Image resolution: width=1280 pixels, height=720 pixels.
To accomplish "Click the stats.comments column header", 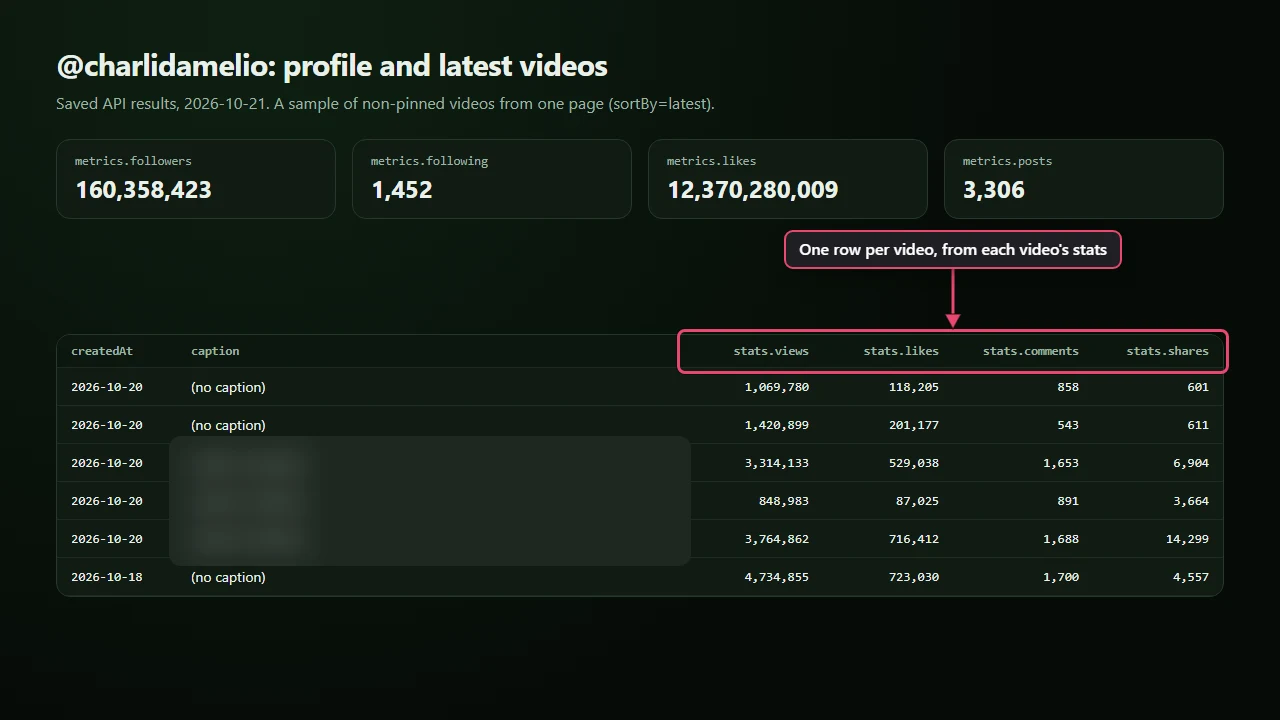I will pos(1031,351).
